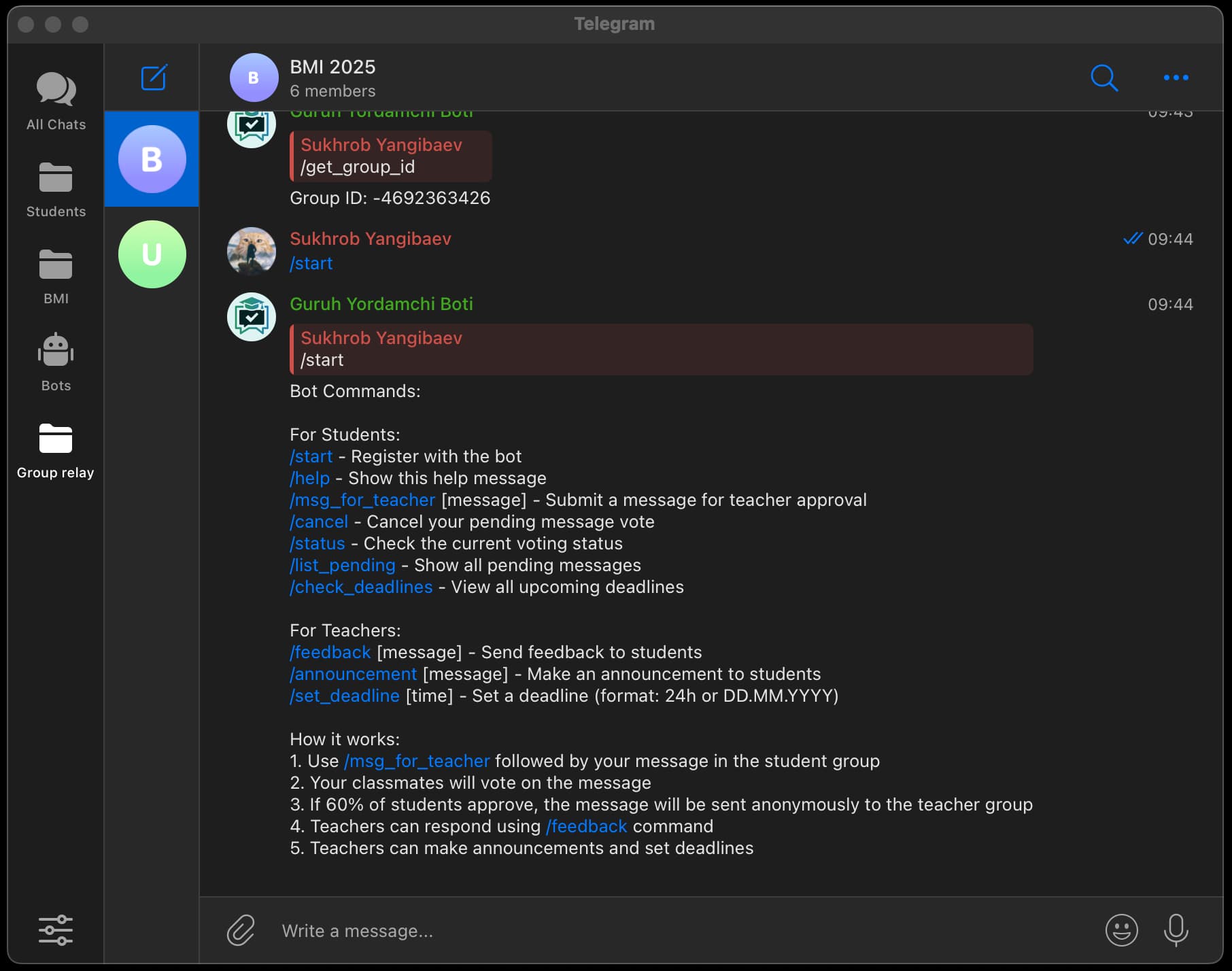Click the 09:44 timestamp on Sukhrob's message

point(1170,239)
